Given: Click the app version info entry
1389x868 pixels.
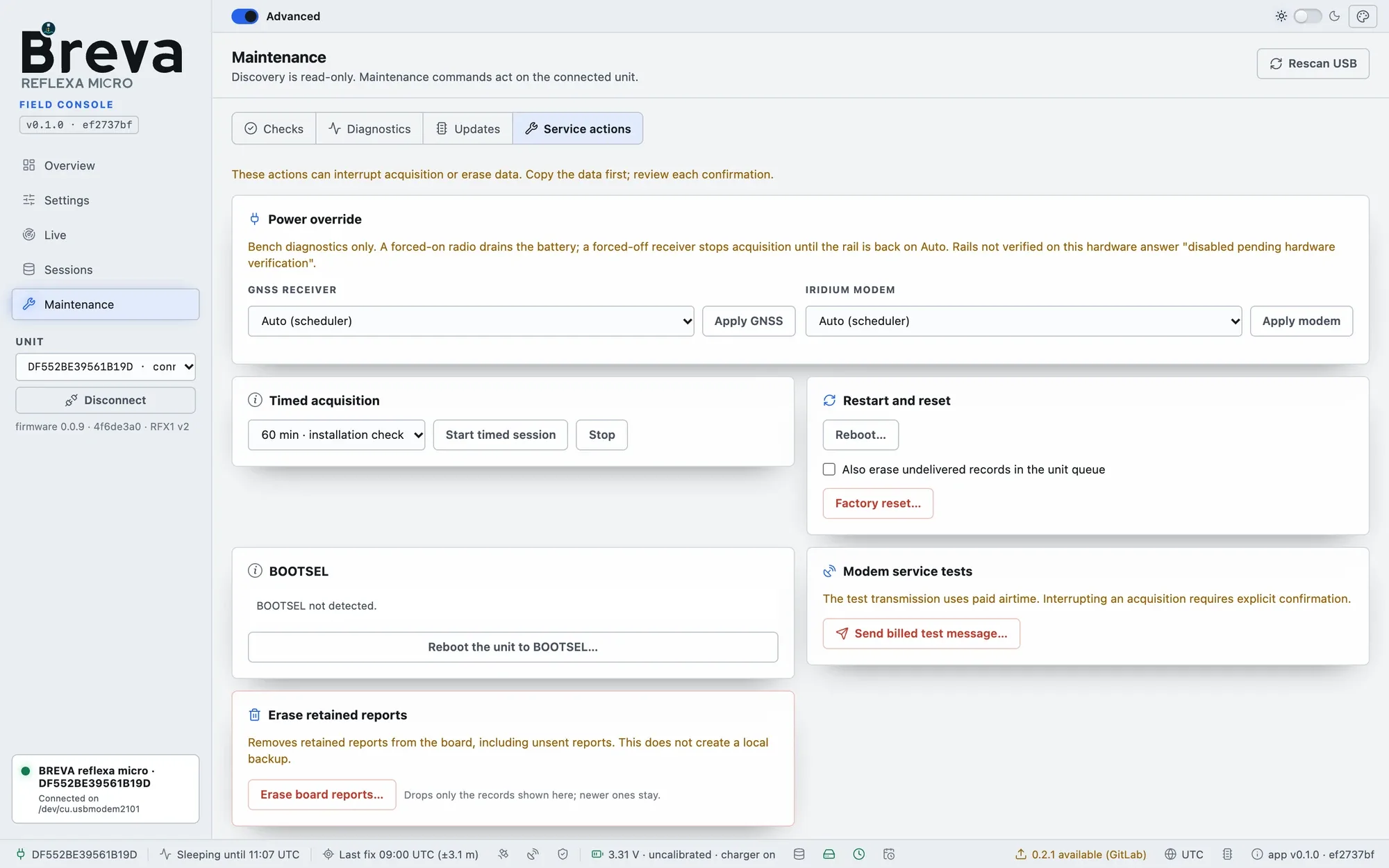Looking at the screenshot, I should (x=1313, y=854).
